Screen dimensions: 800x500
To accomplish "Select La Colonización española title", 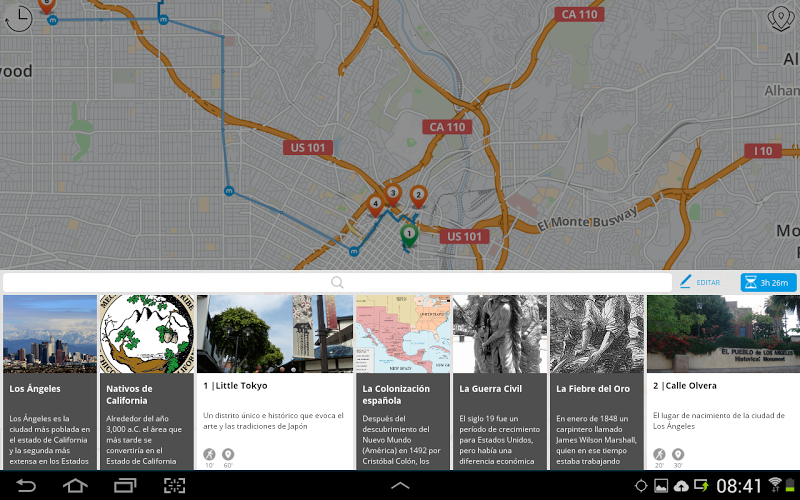I will click(396, 394).
